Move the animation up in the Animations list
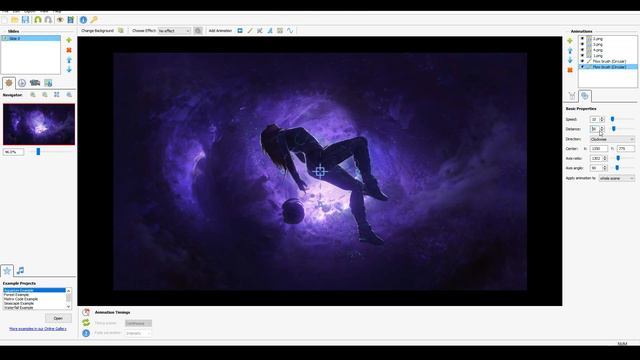Image resolution: width=640 pixels, height=360 pixels. (570, 51)
